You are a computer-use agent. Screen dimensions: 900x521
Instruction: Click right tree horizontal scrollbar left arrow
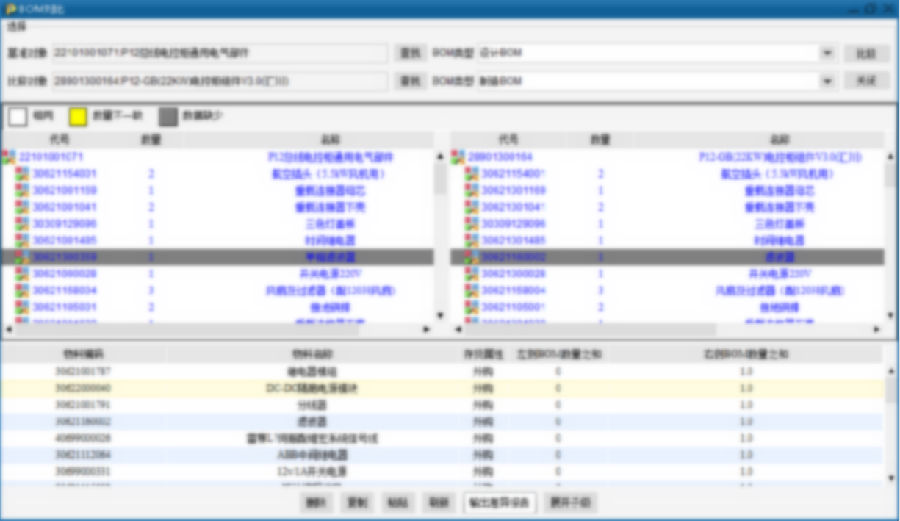tap(458, 329)
